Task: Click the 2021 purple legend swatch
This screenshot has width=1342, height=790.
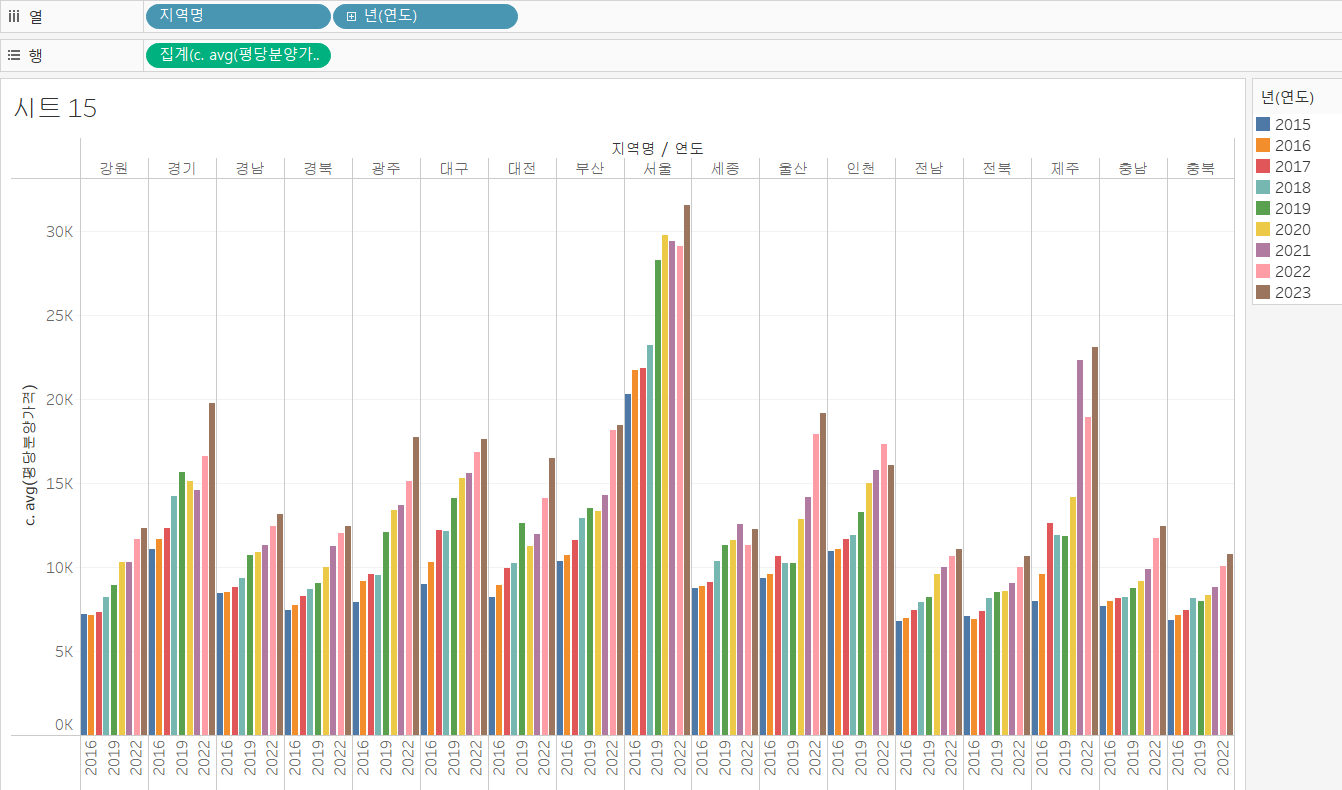Action: point(1262,250)
